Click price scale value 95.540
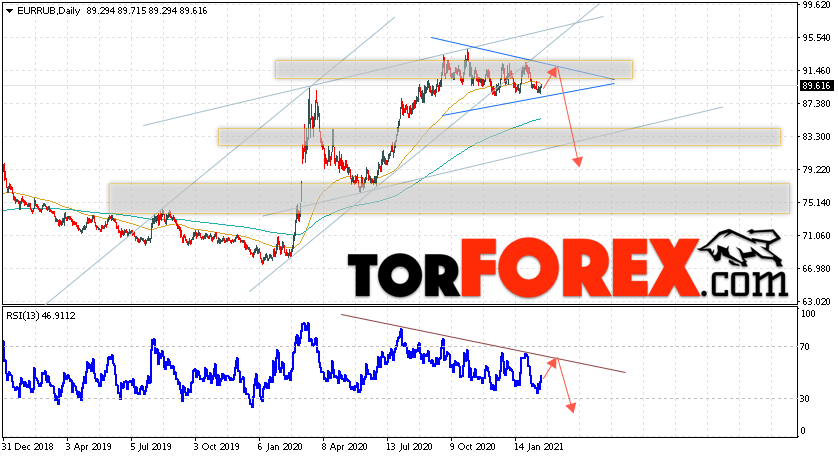 tap(817, 38)
